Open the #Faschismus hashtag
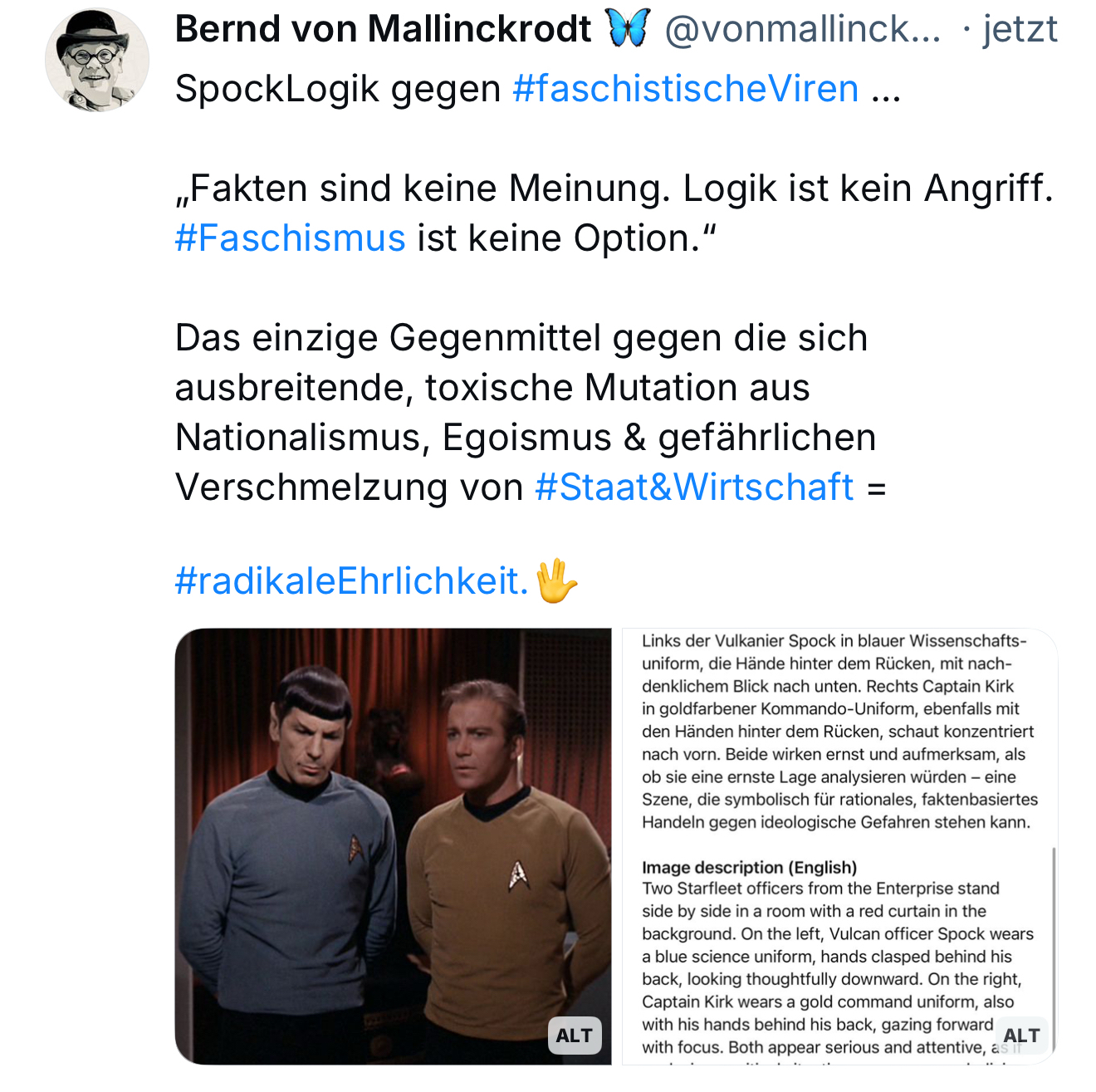This screenshot has width=1096, height=1092. [x=290, y=238]
